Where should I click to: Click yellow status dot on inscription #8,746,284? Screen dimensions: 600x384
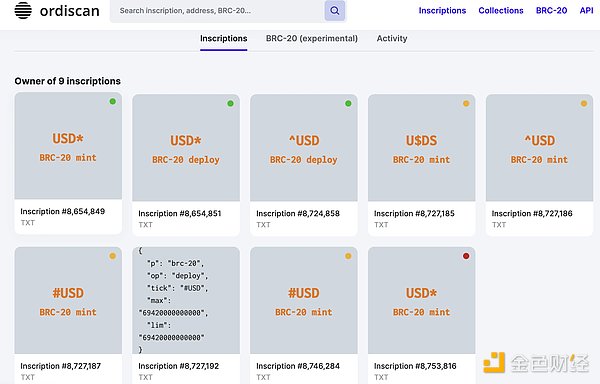pyautogui.click(x=348, y=256)
